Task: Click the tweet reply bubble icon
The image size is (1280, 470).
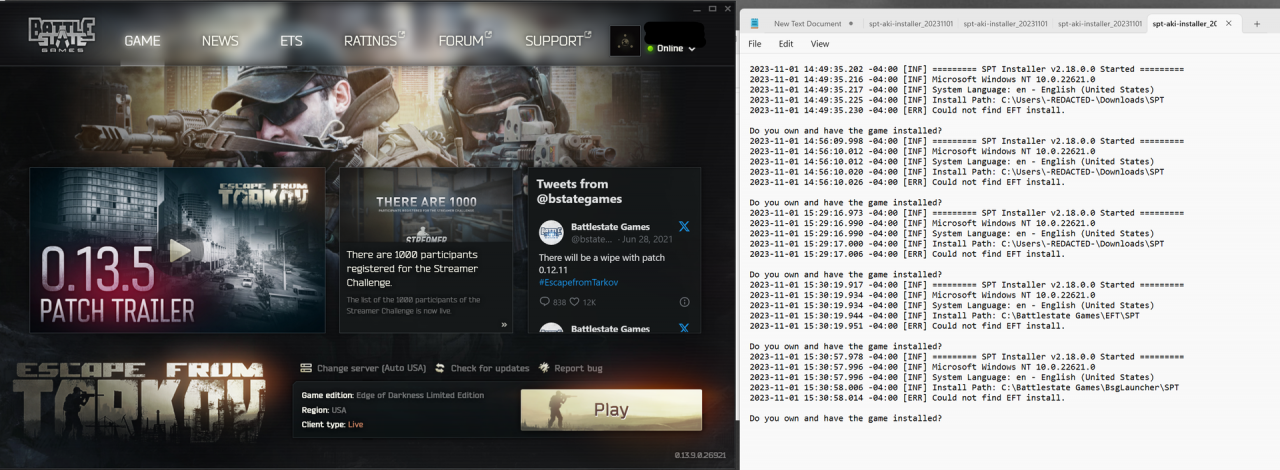Action: tap(544, 302)
